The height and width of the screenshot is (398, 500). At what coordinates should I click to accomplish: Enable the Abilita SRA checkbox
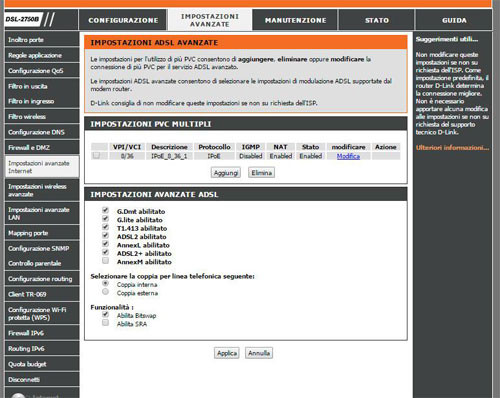click(x=106, y=322)
